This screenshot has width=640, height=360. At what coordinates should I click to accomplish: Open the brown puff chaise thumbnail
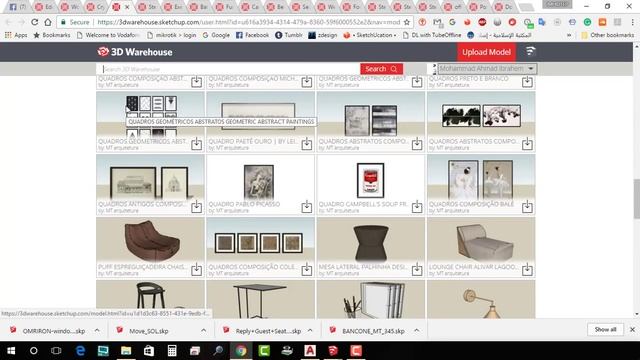tap(151, 241)
